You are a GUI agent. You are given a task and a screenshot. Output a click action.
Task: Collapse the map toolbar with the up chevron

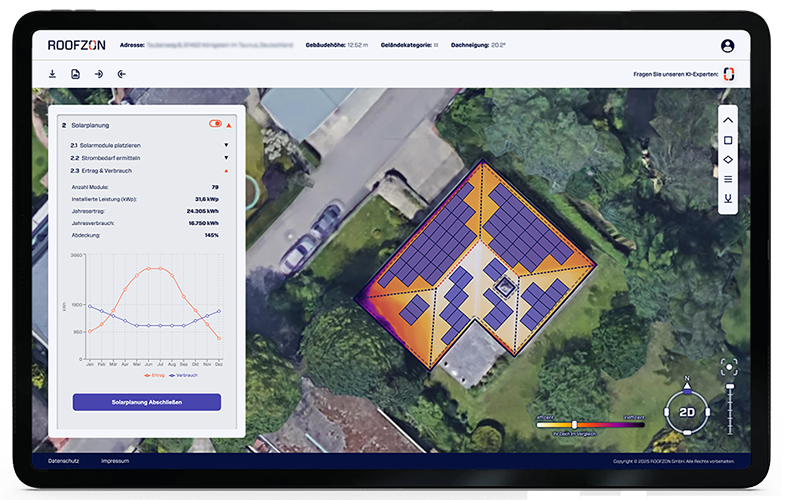tap(728, 120)
